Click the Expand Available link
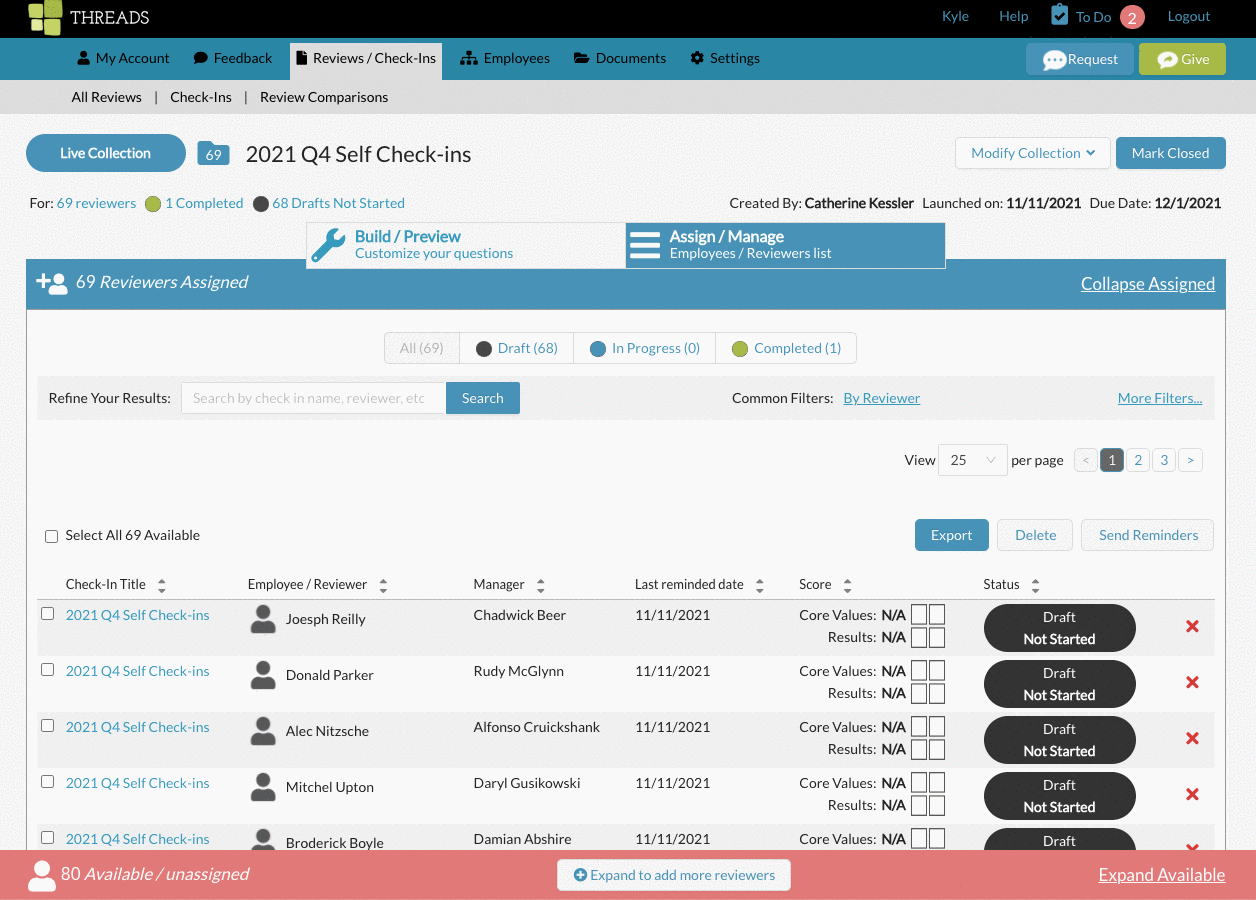This screenshot has height=900, width=1256. (1161, 875)
